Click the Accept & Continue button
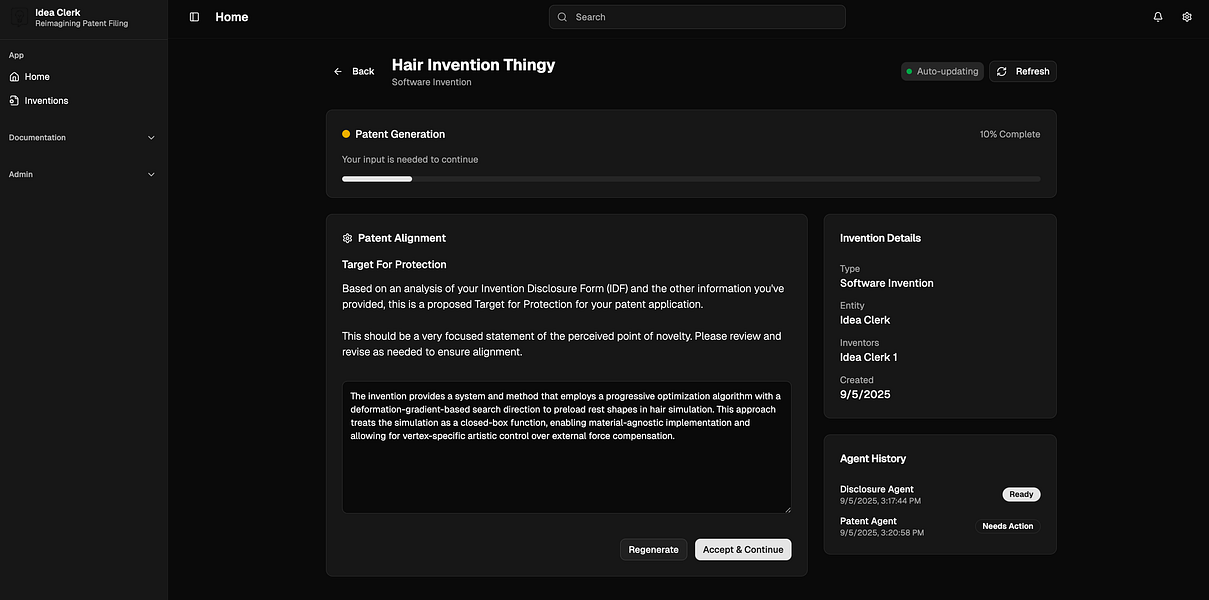1209x600 pixels. [743, 550]
